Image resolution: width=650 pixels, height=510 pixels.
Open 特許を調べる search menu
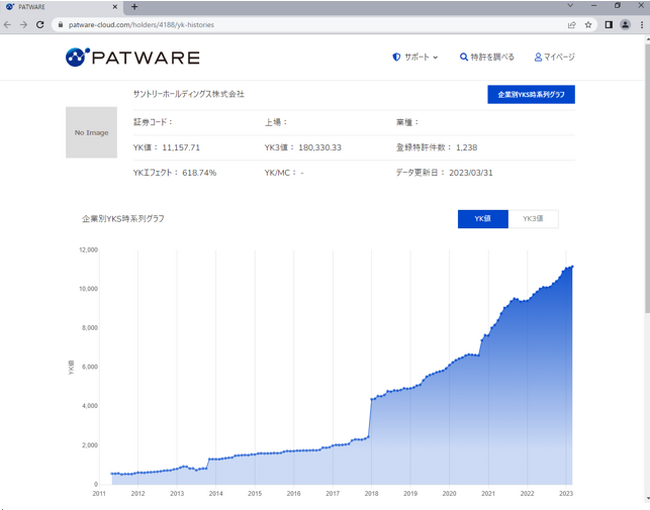(487, 57)
